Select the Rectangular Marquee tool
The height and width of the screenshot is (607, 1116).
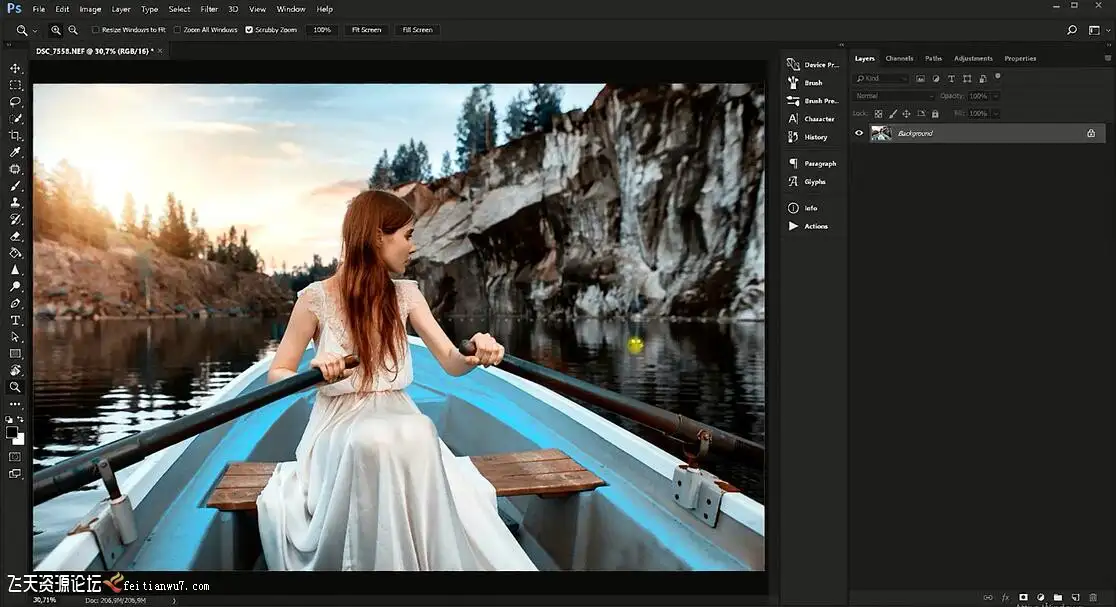point(15,85)
